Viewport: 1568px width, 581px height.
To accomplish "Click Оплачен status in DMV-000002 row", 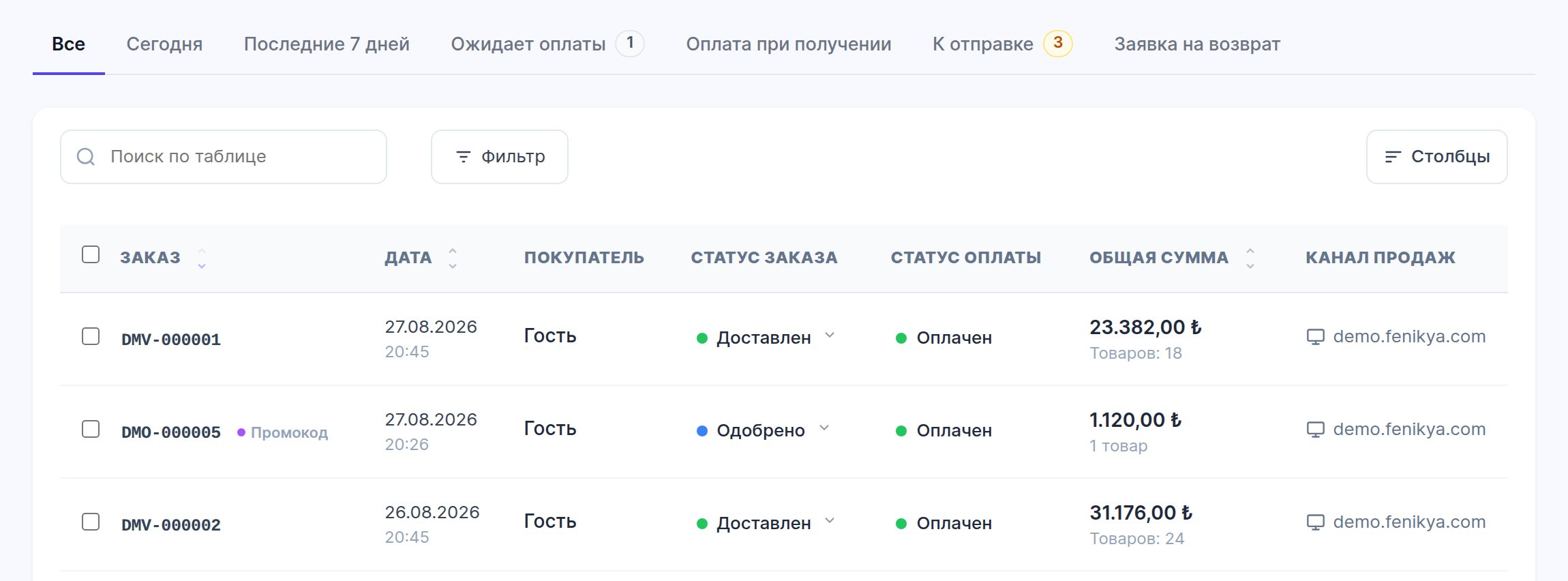I will click(x=944, y=523).
